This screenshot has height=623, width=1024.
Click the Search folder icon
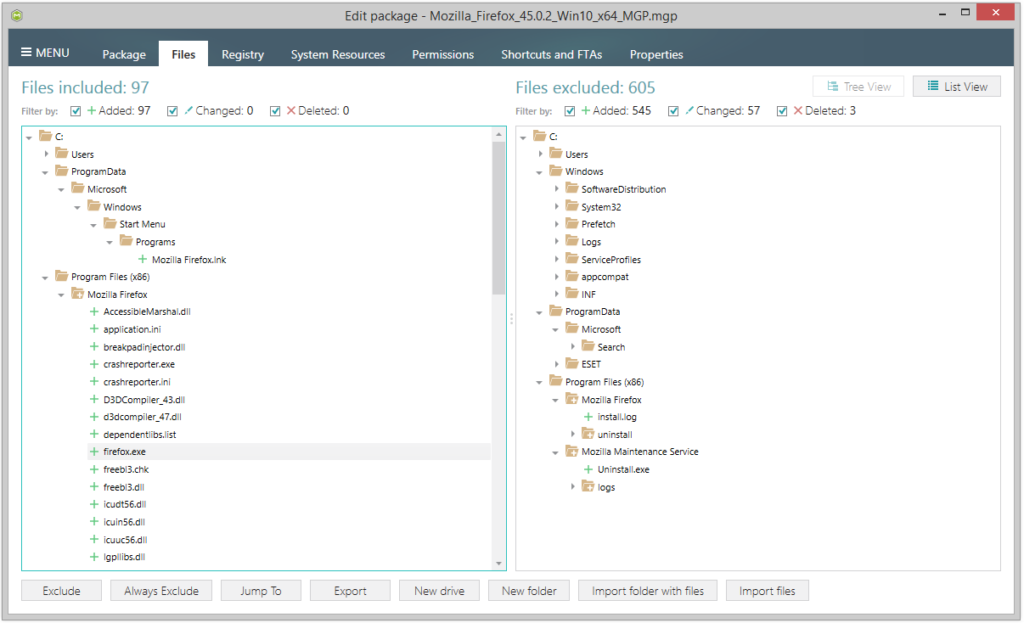[x=588, y=346]
